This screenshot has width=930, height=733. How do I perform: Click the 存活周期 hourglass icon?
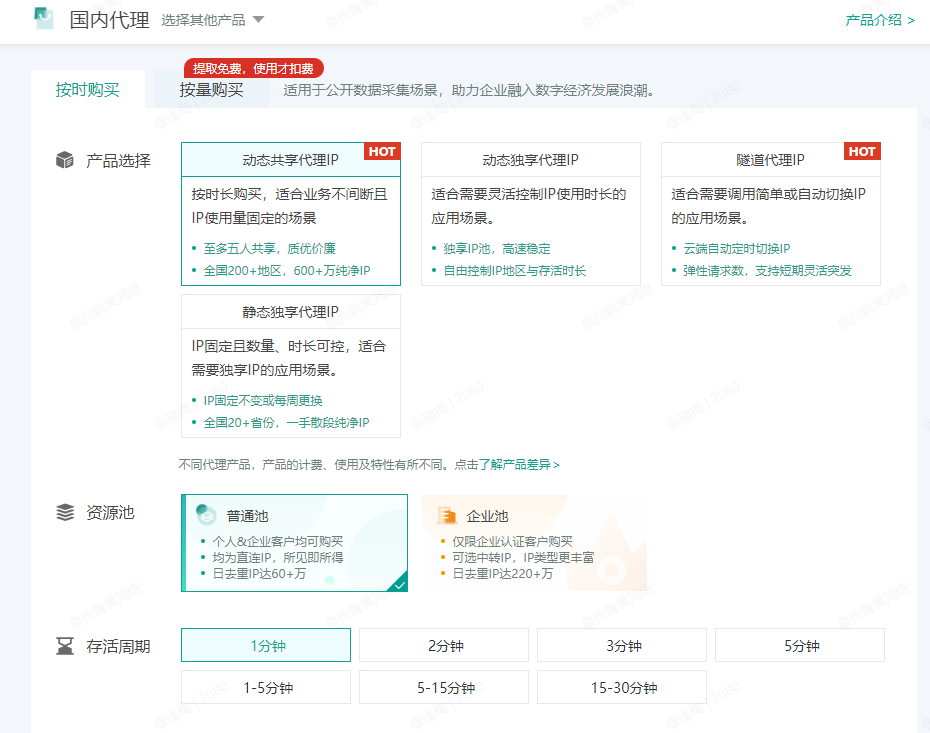[65, 646]
